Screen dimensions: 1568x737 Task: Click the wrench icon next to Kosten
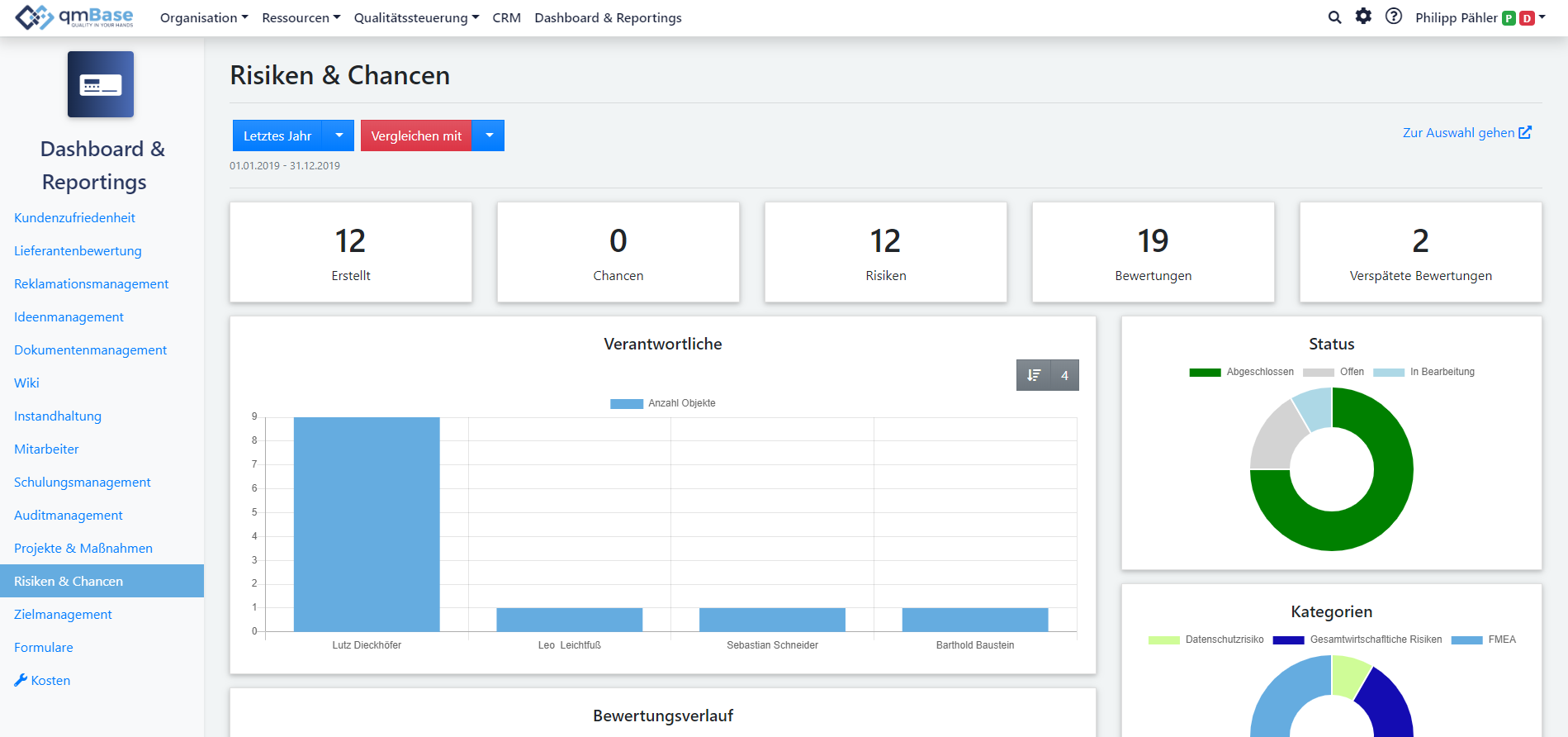click(x=21, y=680)
